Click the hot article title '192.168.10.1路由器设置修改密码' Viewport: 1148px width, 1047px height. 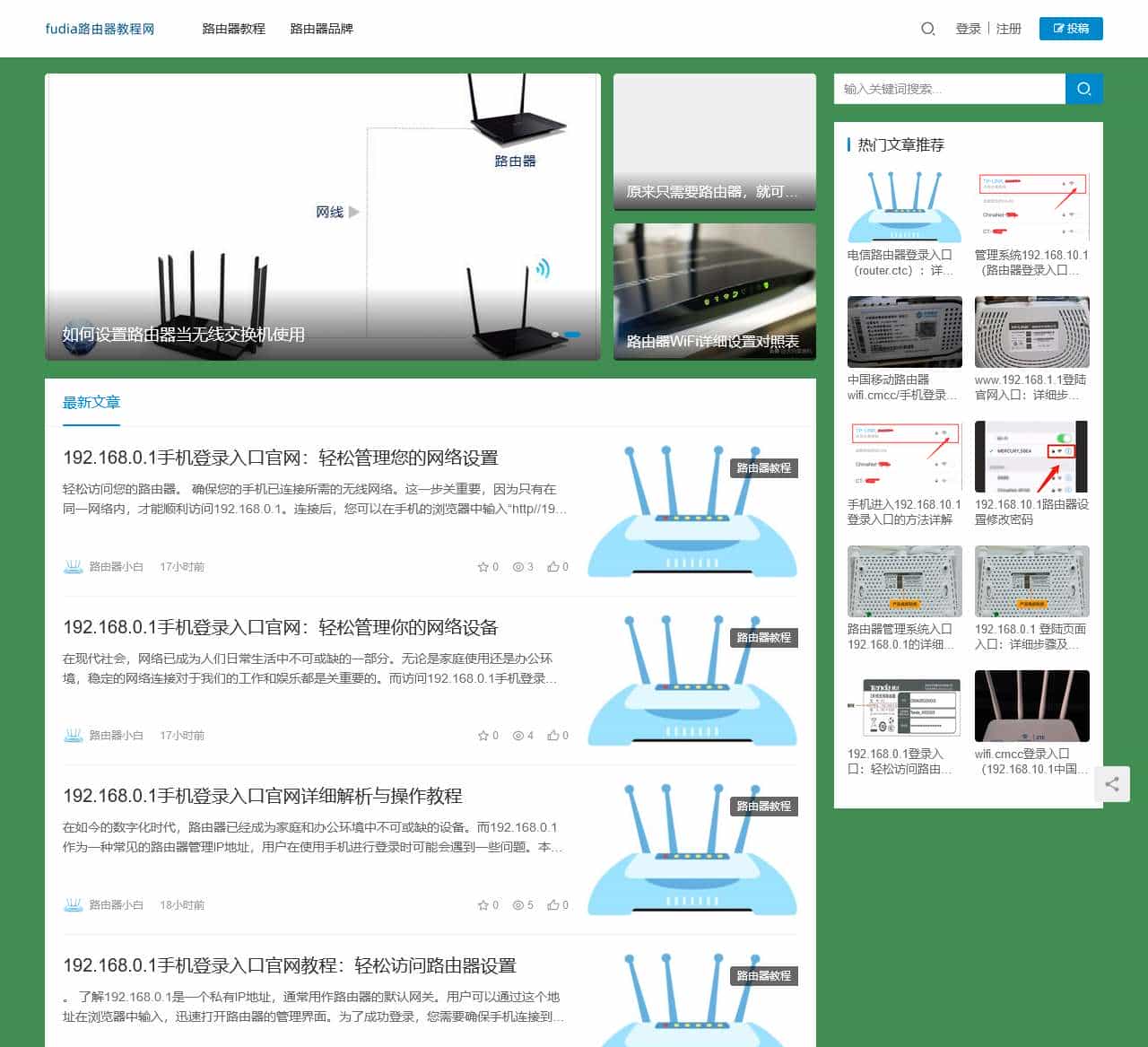[1032, 512]
